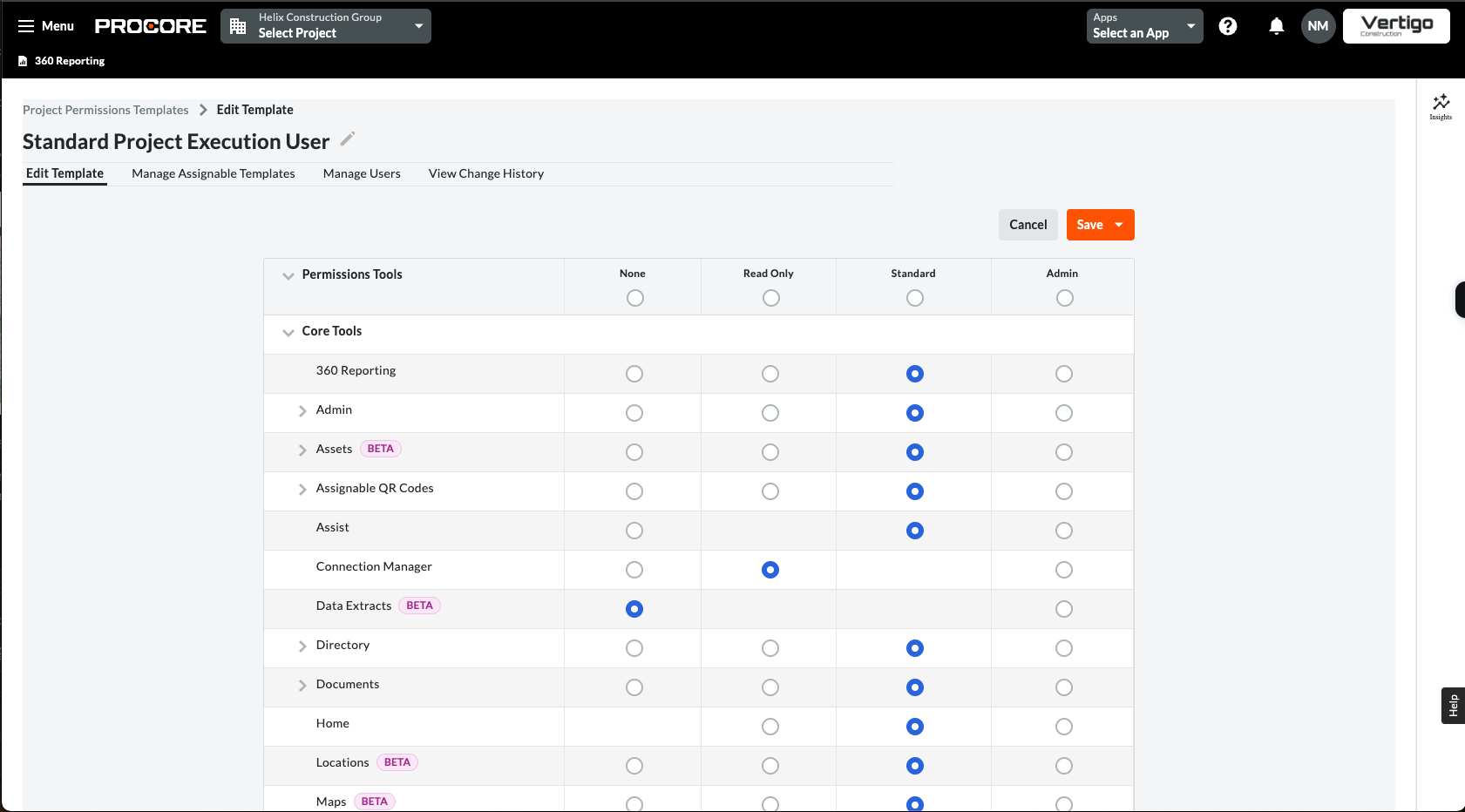Expand the Assignable QR Codes row
The height and width of the screenshot is (812, 1465).
click(x=302, y=489)
